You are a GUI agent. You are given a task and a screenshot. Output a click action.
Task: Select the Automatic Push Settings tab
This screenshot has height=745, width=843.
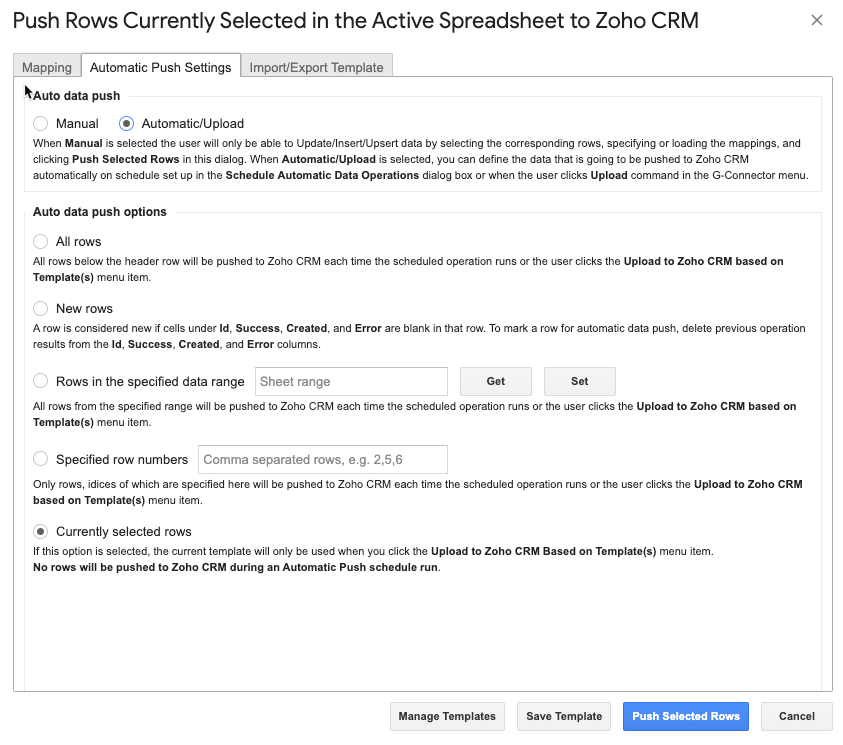click(160, 67)
